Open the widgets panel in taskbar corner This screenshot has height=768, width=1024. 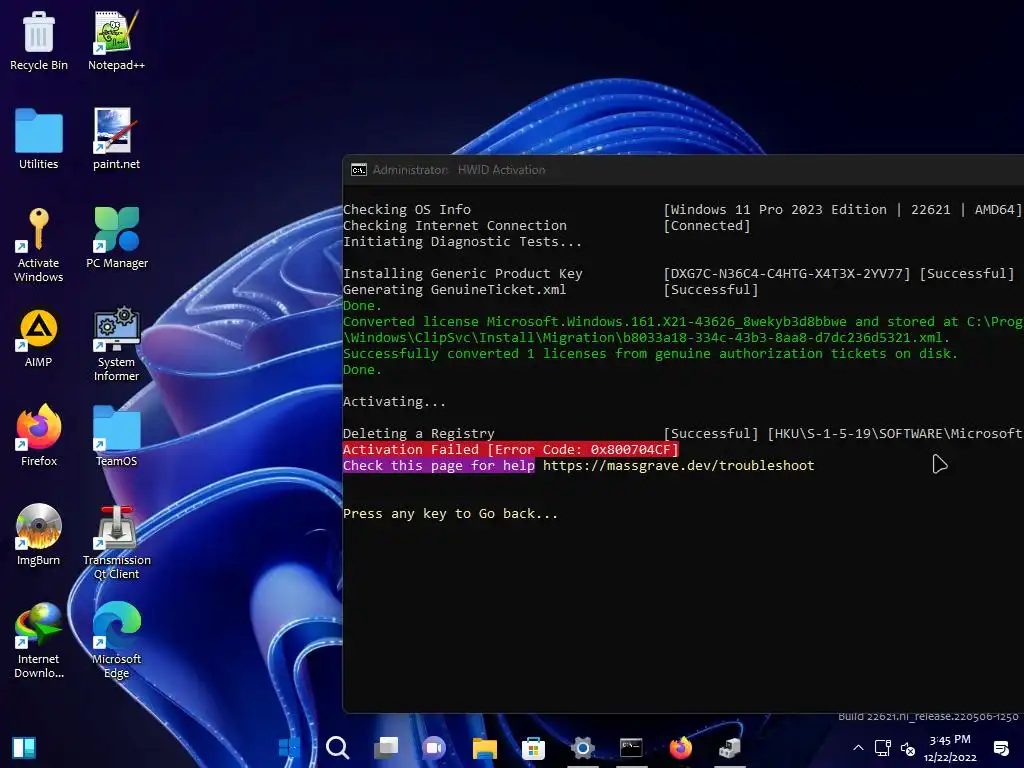(x=24, y=748)
